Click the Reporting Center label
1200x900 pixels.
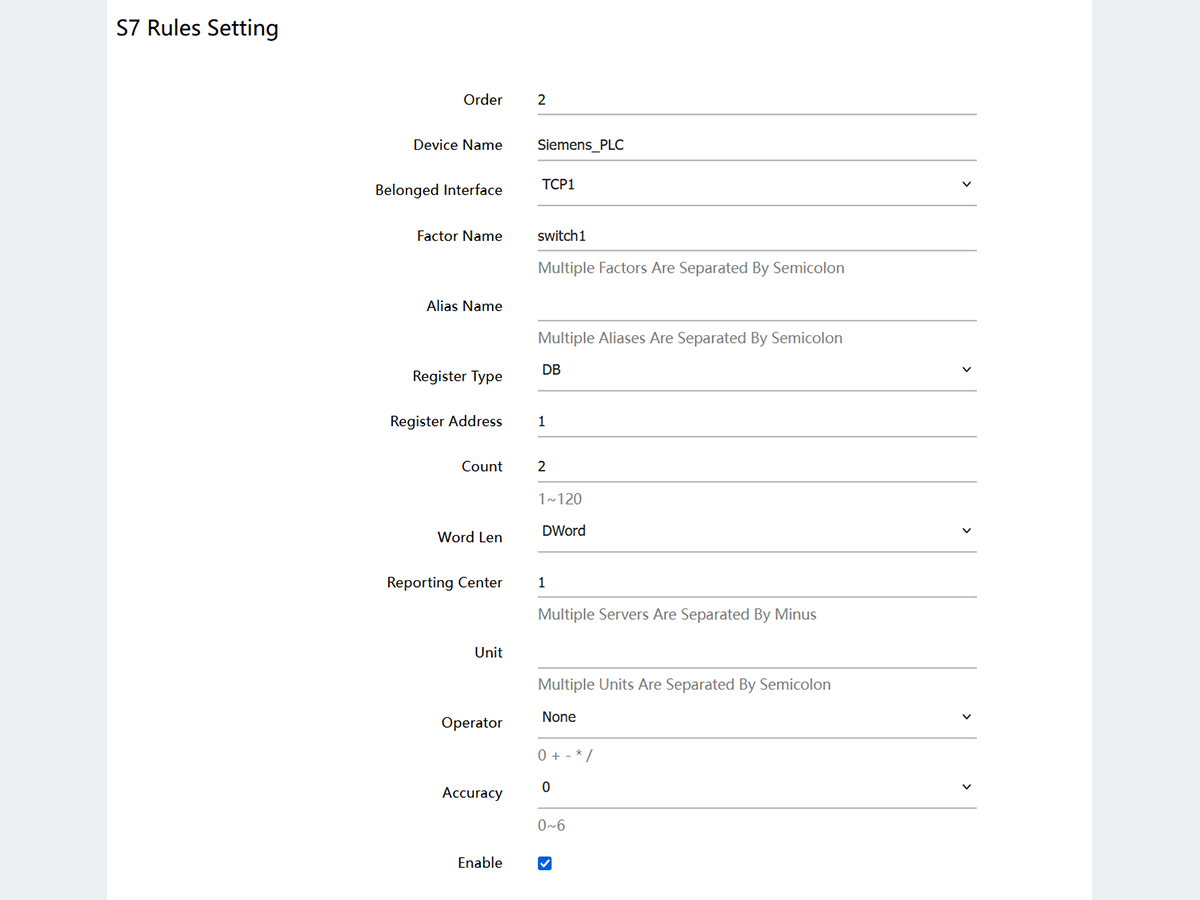pyautogui.click(x=445, y=582)
